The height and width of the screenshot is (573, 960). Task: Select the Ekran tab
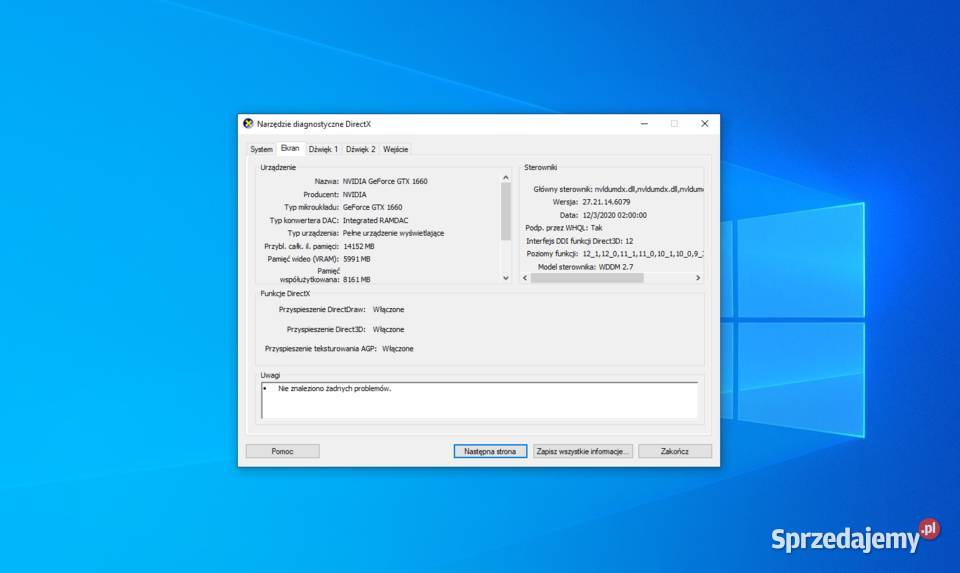pos(290,149)
